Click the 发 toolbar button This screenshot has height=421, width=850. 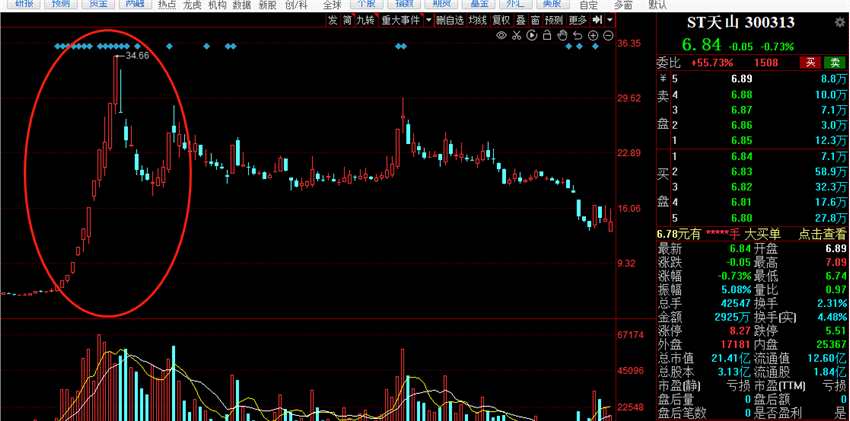coord(332,20)
